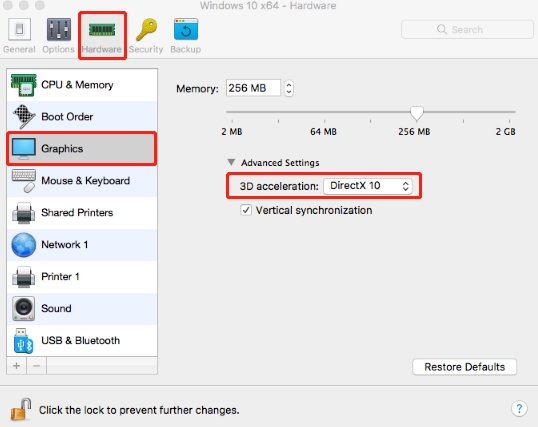Select Printer 1 in sidebar
This screenshot has height=427, width=538.
point(82,277)
